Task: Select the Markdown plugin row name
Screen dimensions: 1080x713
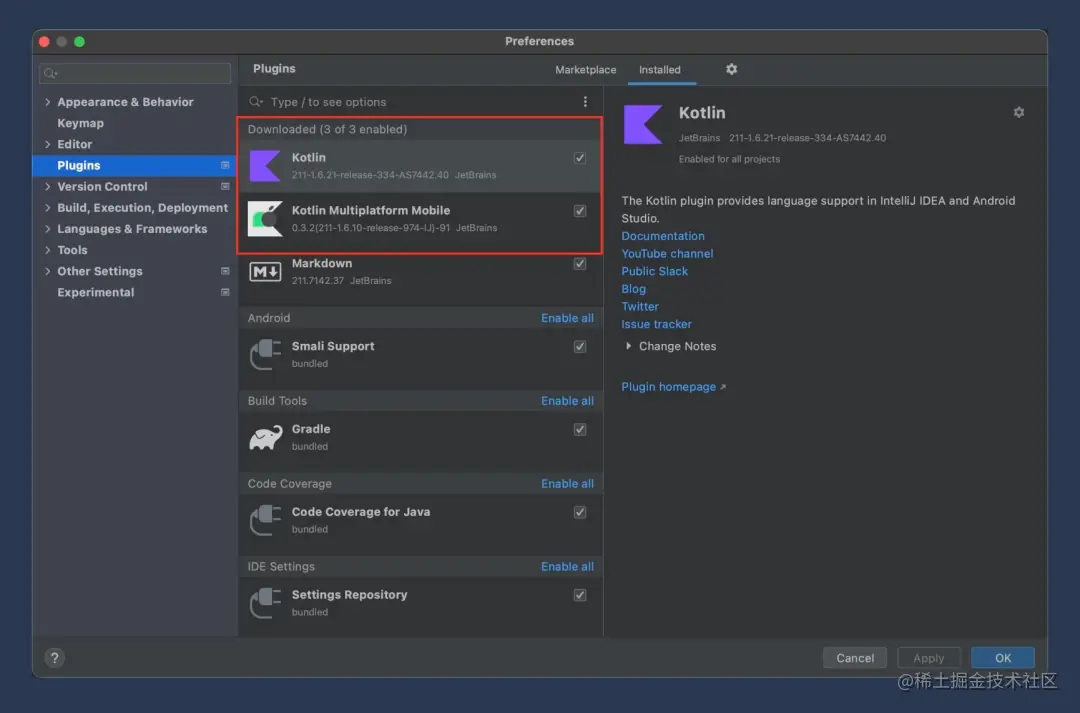Action: 322,263
